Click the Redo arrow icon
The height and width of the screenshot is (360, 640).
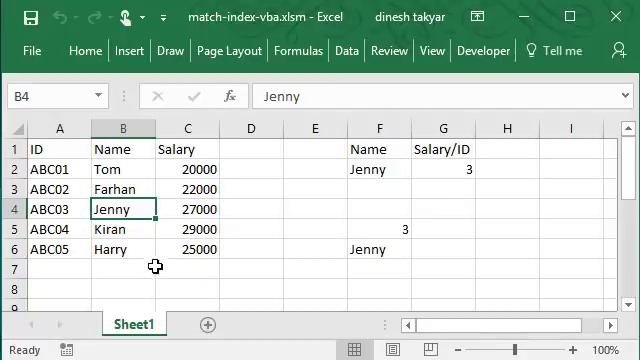pyautogui.click(x=95, y=18)
